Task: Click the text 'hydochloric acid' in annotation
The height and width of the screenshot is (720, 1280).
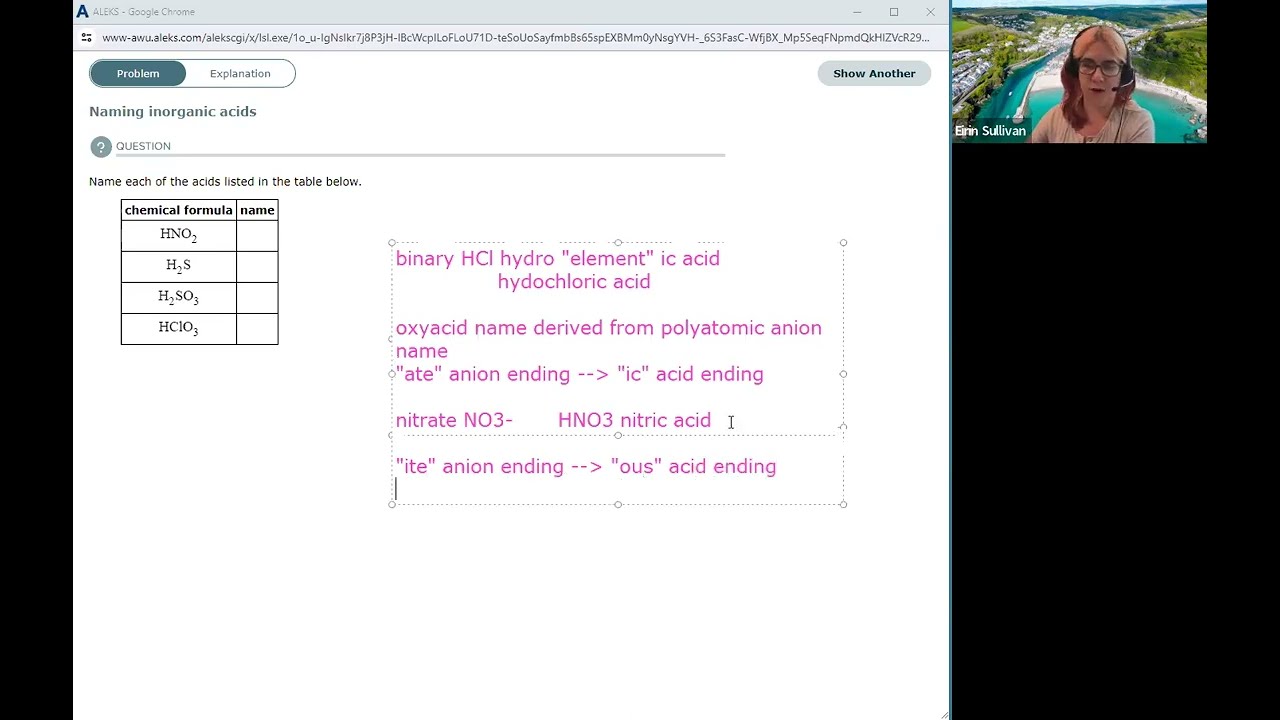Action: pos(574,282)
